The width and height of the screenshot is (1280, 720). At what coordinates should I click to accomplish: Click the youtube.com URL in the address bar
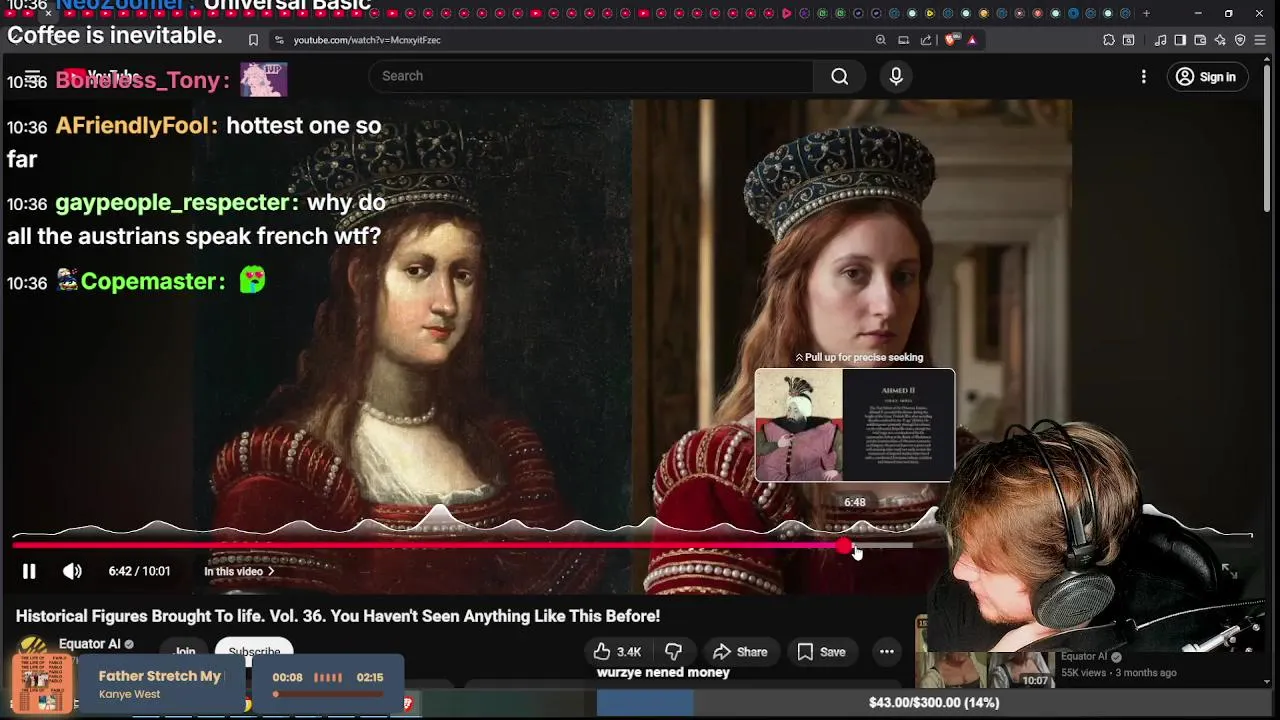coord(367,40)
